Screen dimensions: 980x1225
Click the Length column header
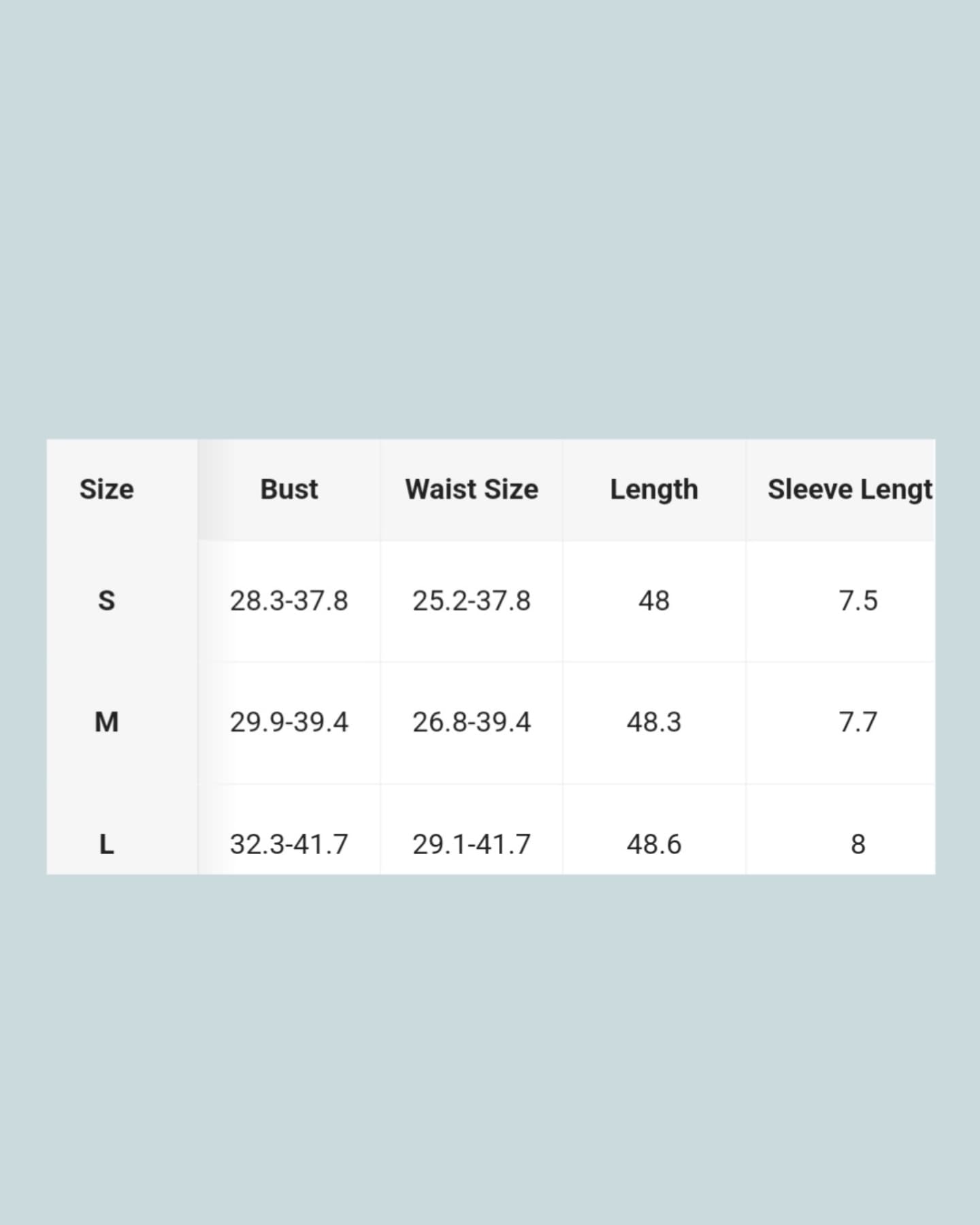[654, 489]
